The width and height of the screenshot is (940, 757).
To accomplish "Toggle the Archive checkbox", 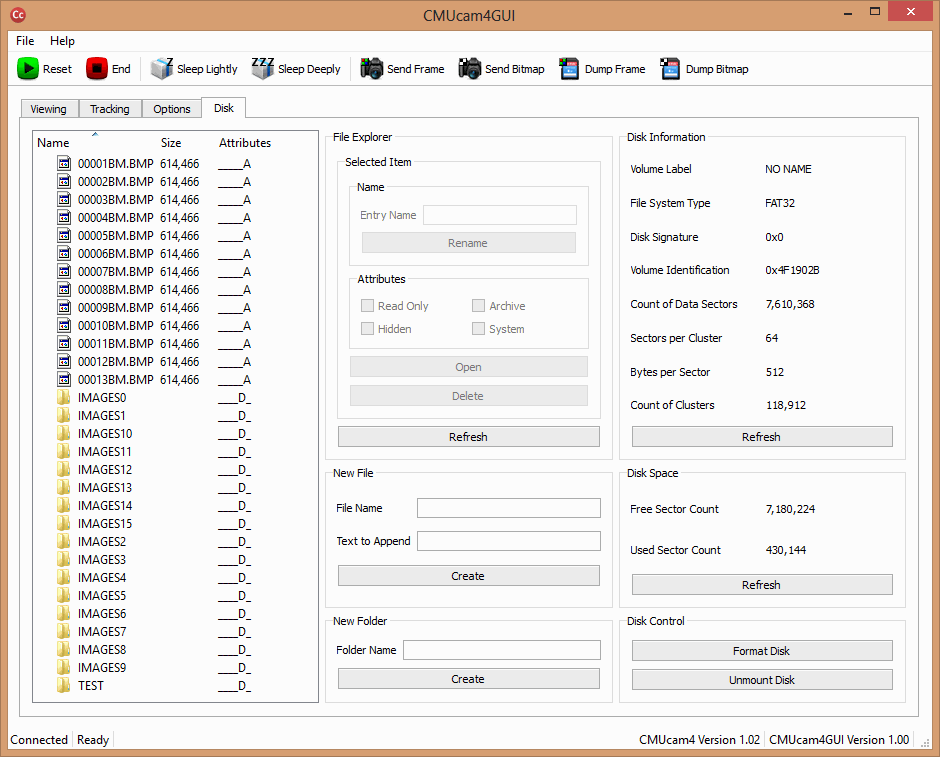I will (x=478, y=306).
